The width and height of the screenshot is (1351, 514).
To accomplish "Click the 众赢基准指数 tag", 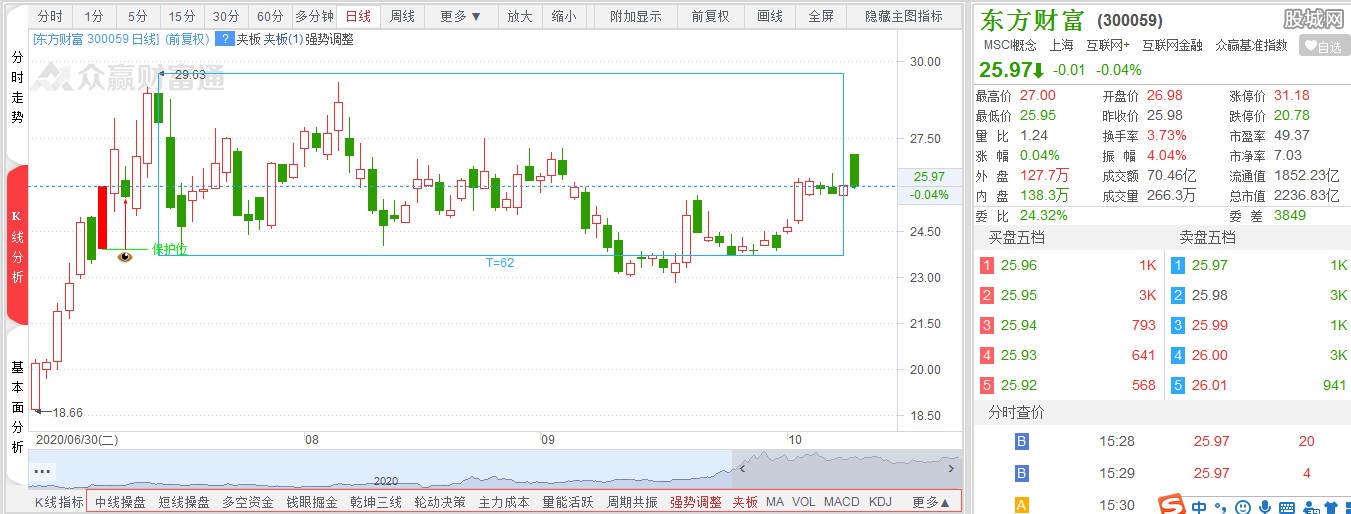I will (x=1251, y=45).
